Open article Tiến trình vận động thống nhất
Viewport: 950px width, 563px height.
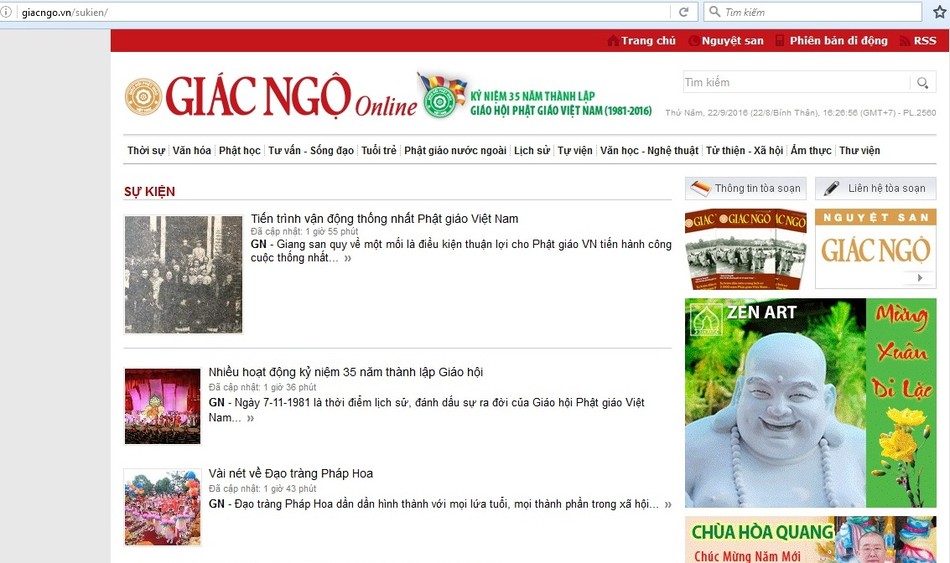point(385,219)
